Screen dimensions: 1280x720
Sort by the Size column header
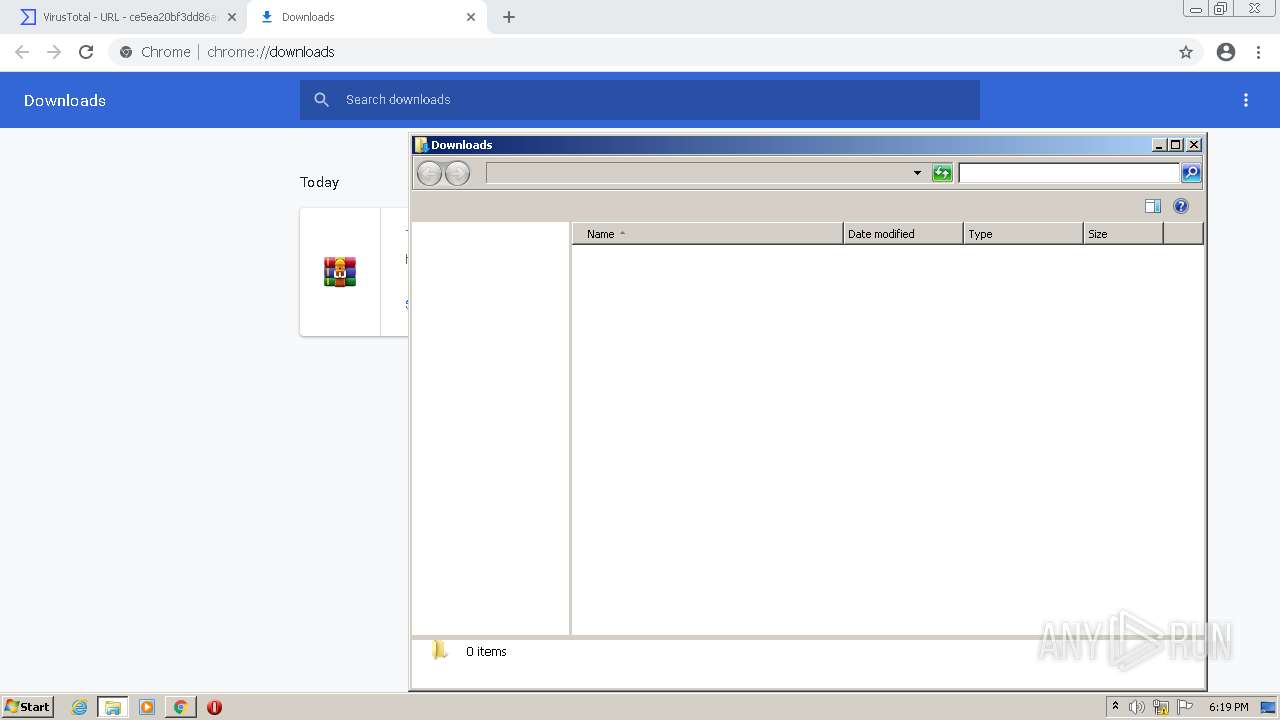pyautogui.click(x=1123, y=233)
